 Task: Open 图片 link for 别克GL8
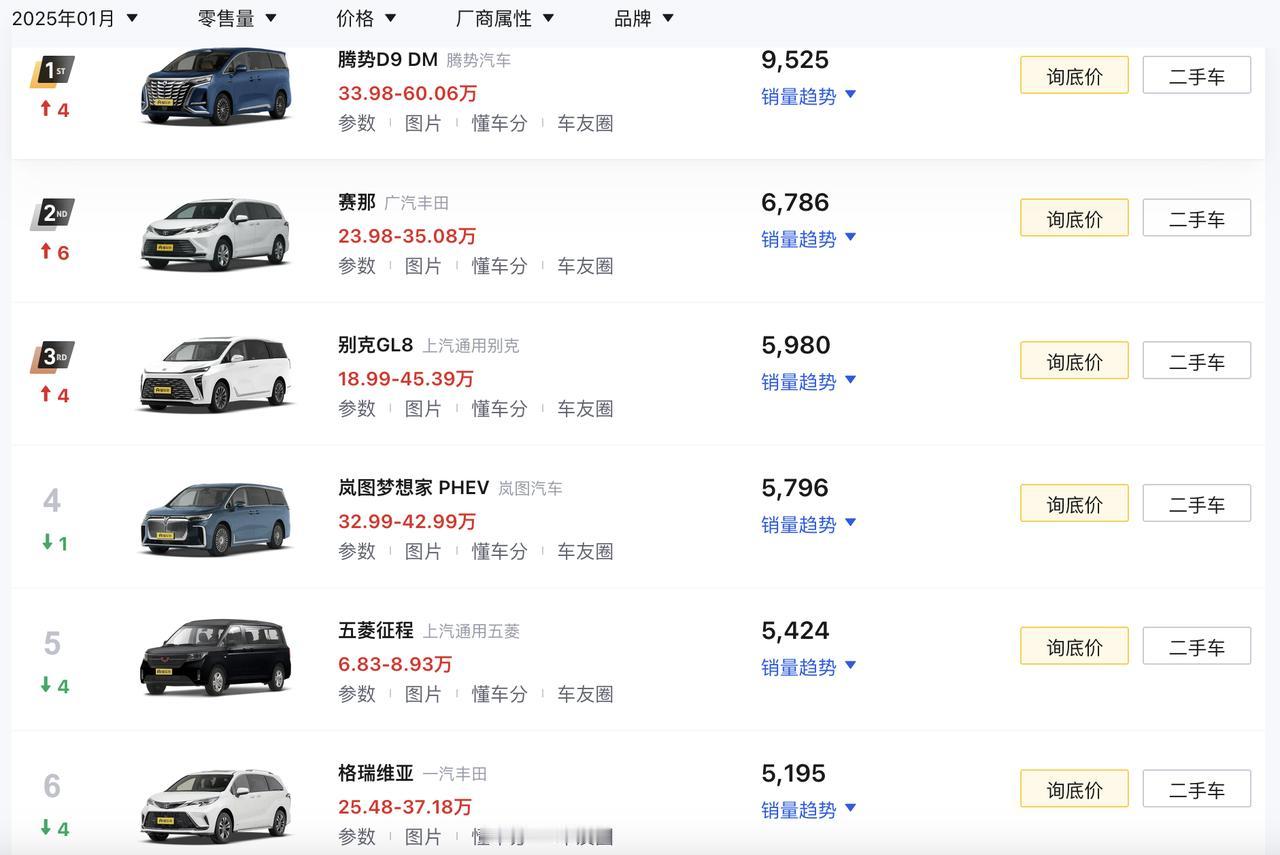423,409
